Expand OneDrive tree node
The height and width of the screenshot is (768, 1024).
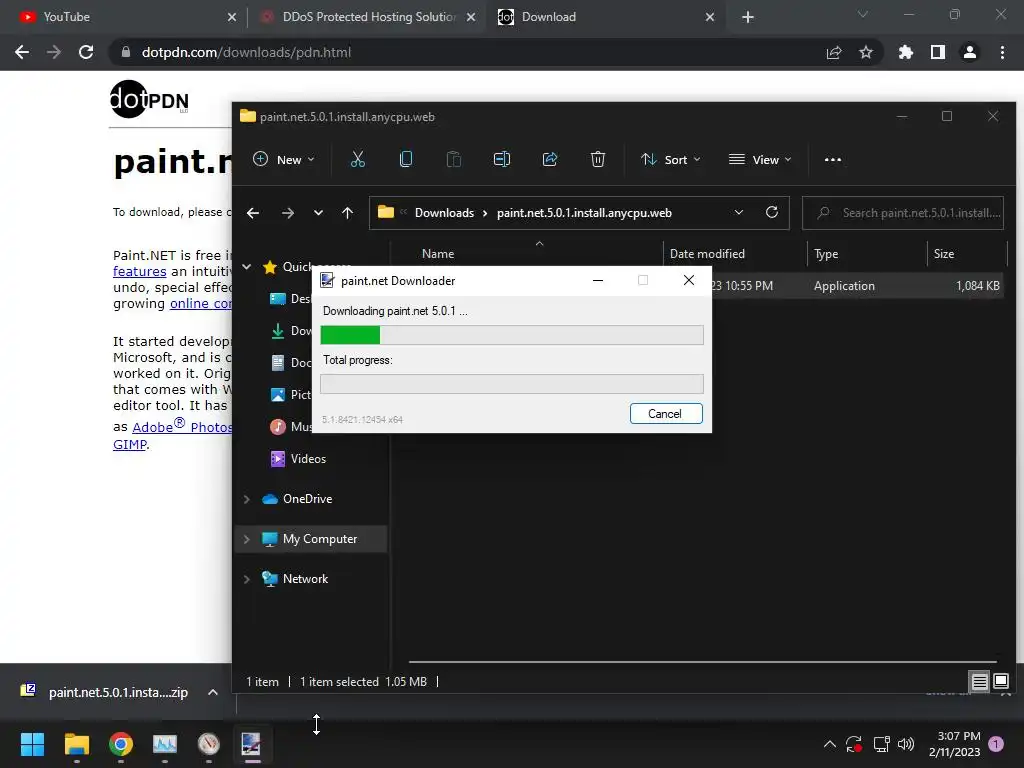click(x=247, y=499)
